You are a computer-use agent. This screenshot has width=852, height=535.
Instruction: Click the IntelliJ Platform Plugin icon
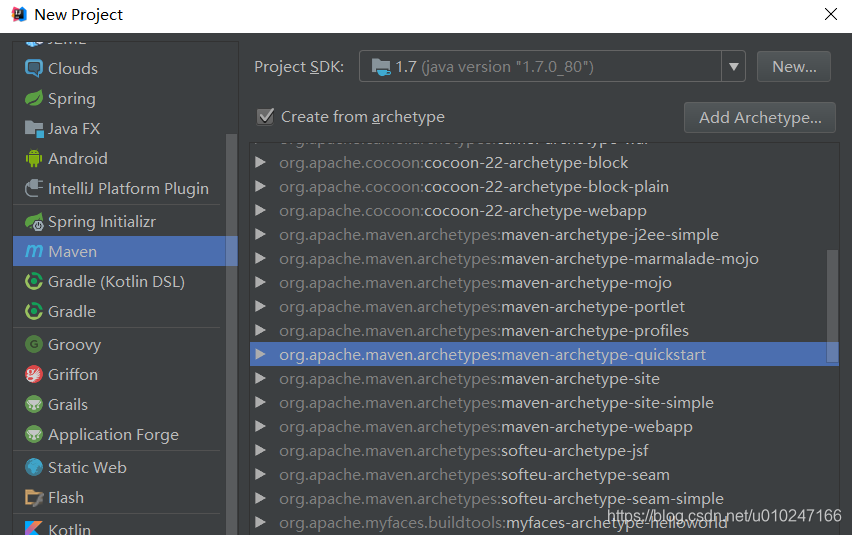pos(34,188)
